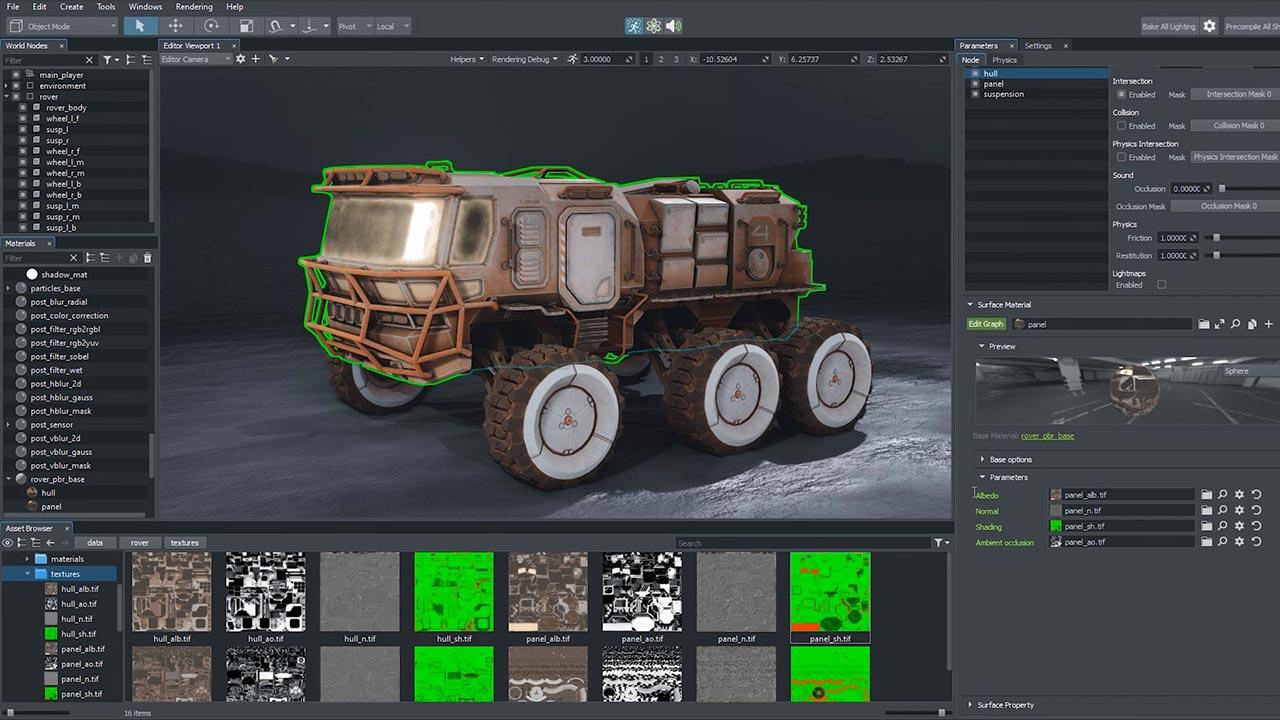Collapse the Surface Material section
Screen dimensions: 1280x720
[970, 305]
